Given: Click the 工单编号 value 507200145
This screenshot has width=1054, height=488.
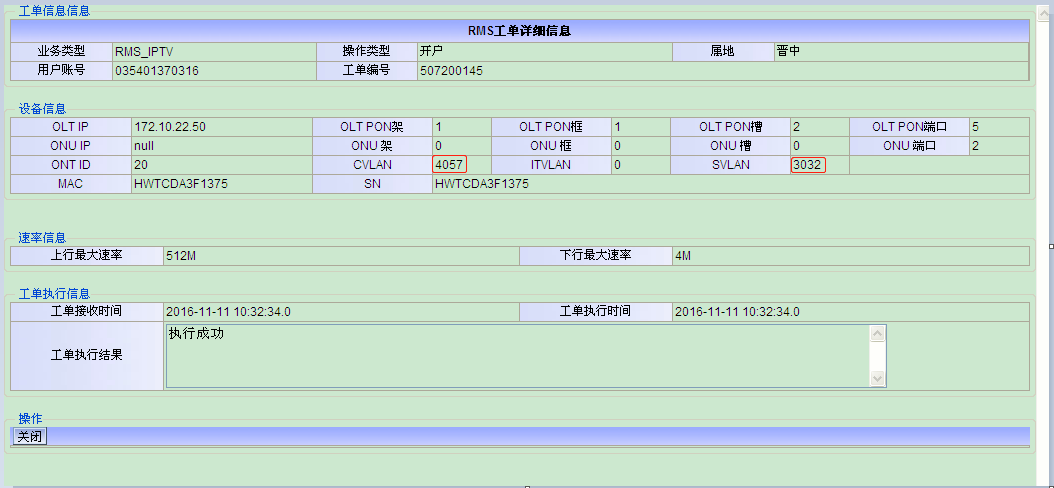Looking at the screenshot, I should 451,71.
